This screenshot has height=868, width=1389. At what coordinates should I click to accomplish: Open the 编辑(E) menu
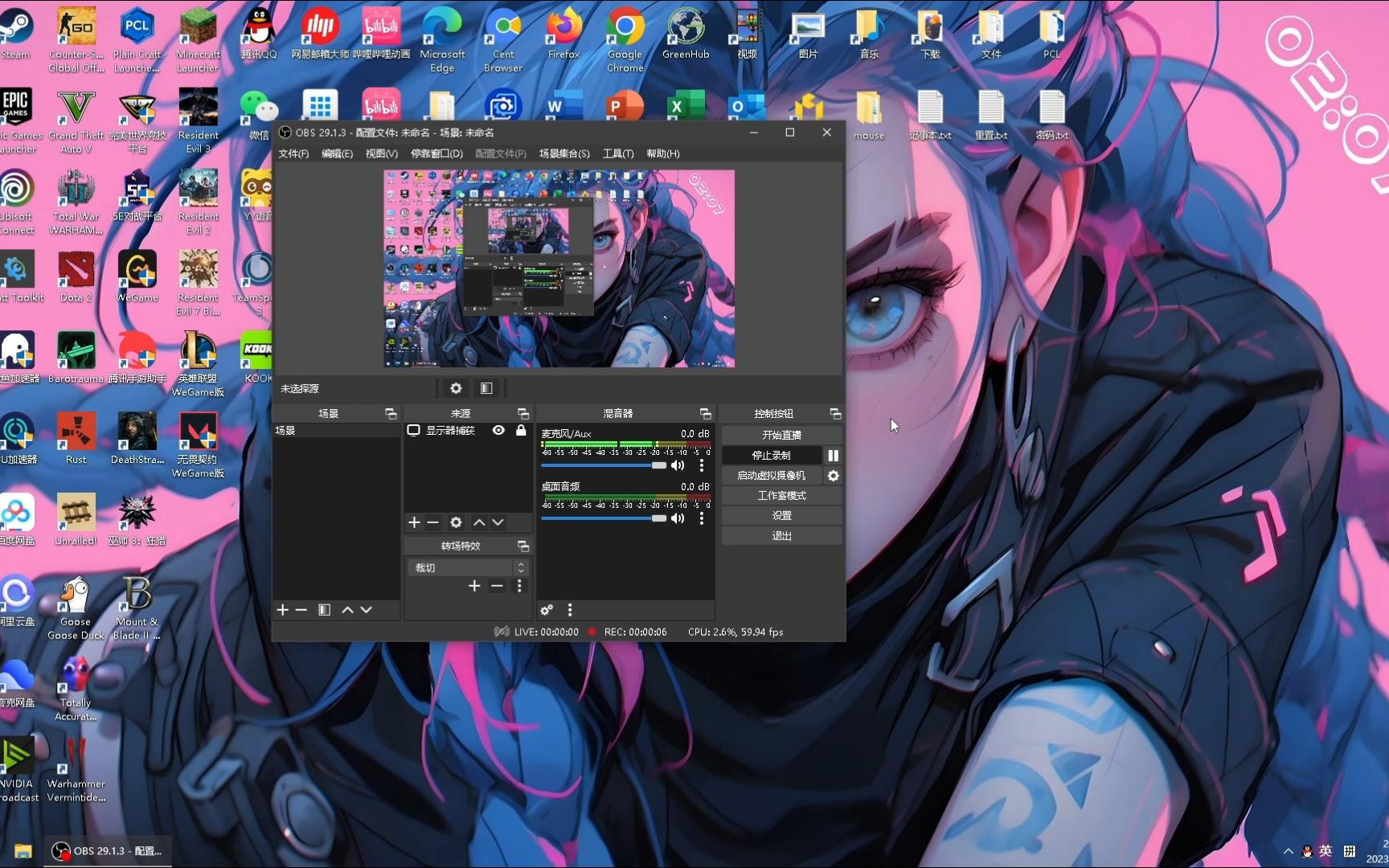click(x=337, y=154)
